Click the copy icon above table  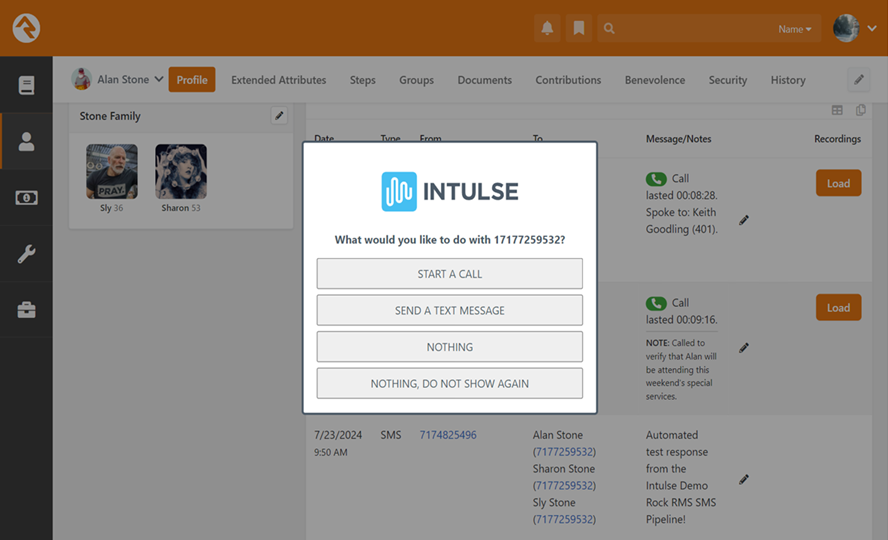point(861,110)
